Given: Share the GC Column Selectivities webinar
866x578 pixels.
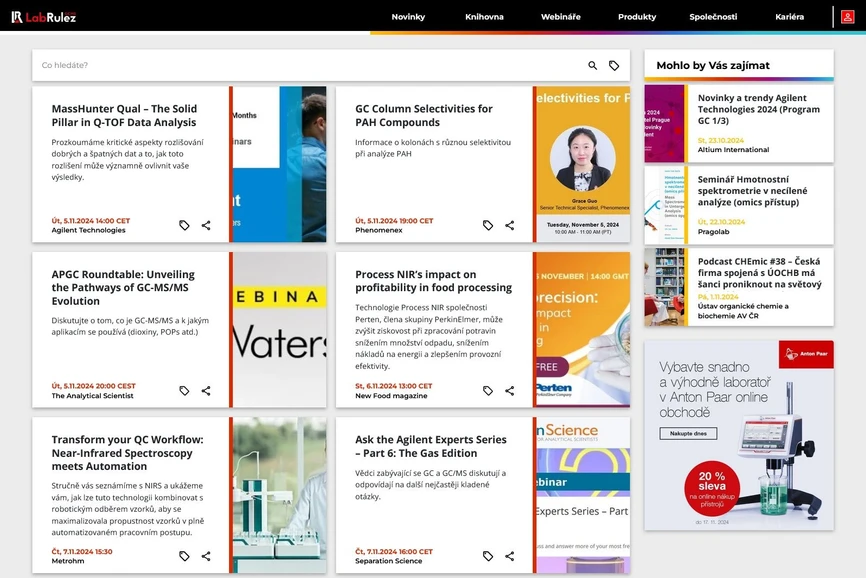Looking at the screenshot, I should pos(510,226).
